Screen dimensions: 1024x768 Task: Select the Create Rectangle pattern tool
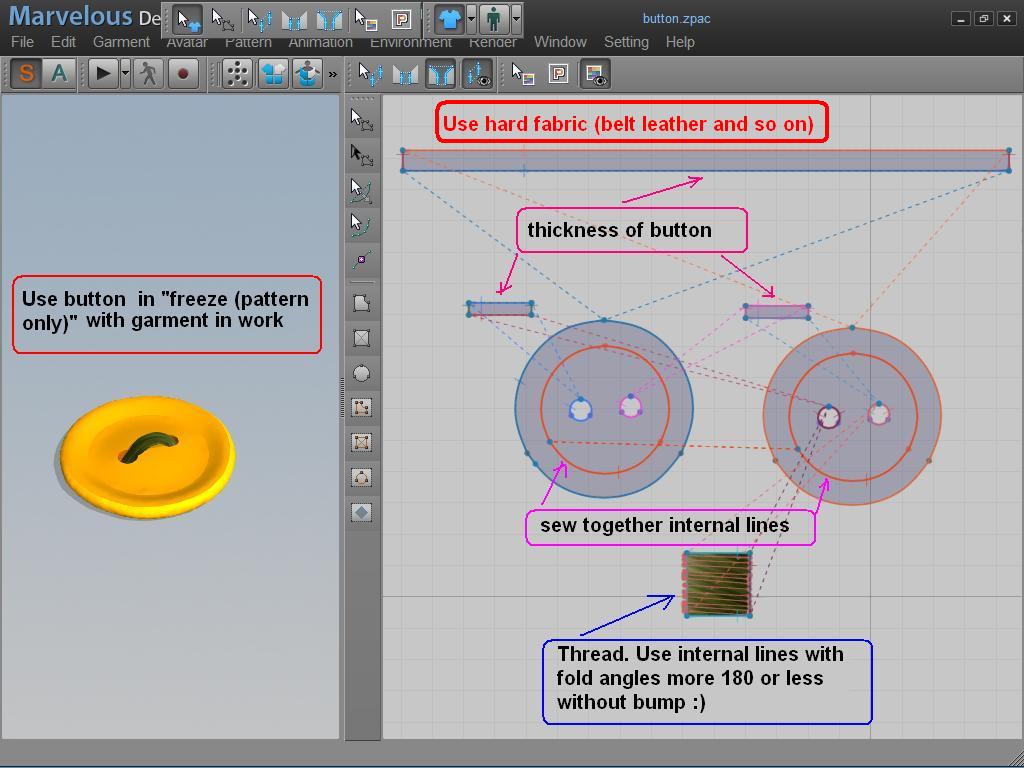(x=362, y=338)
